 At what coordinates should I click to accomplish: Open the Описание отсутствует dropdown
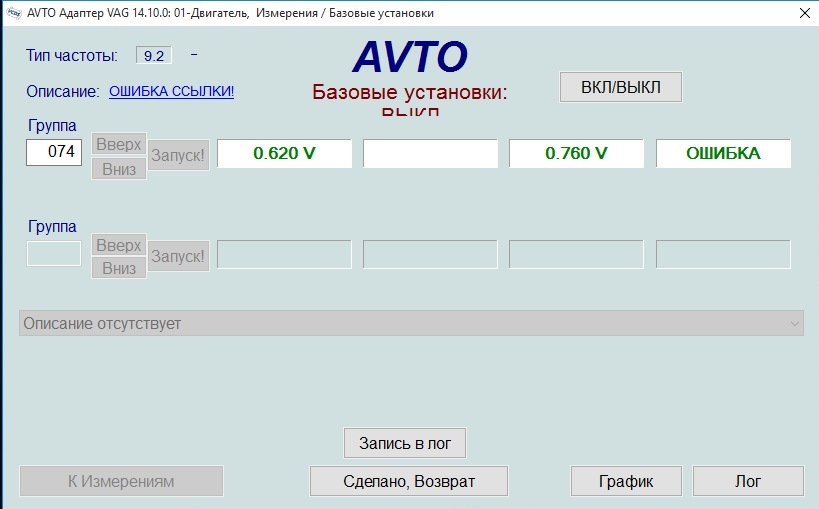click(x=411, y=323)
